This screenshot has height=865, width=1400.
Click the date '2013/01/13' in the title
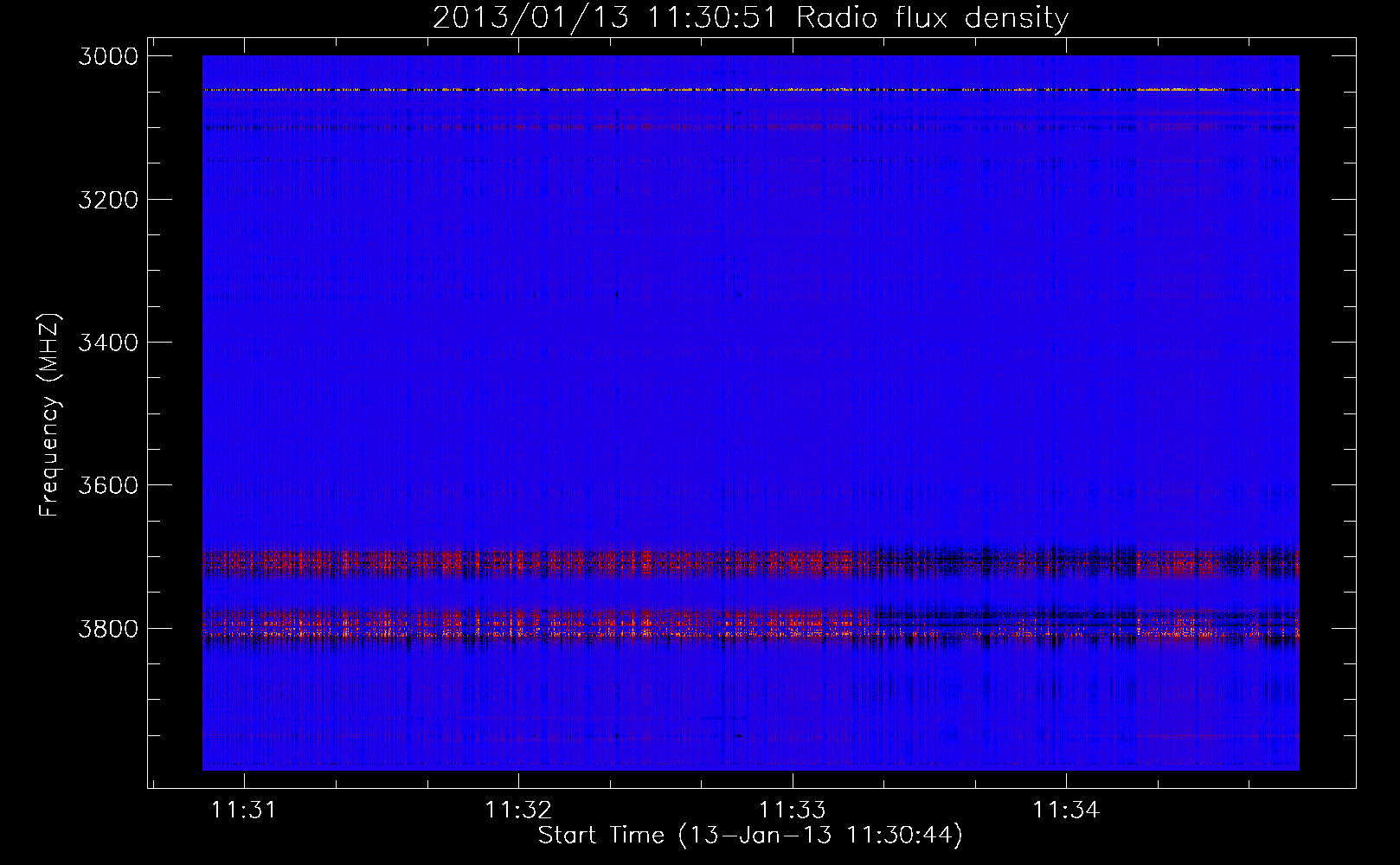[530, 17]
